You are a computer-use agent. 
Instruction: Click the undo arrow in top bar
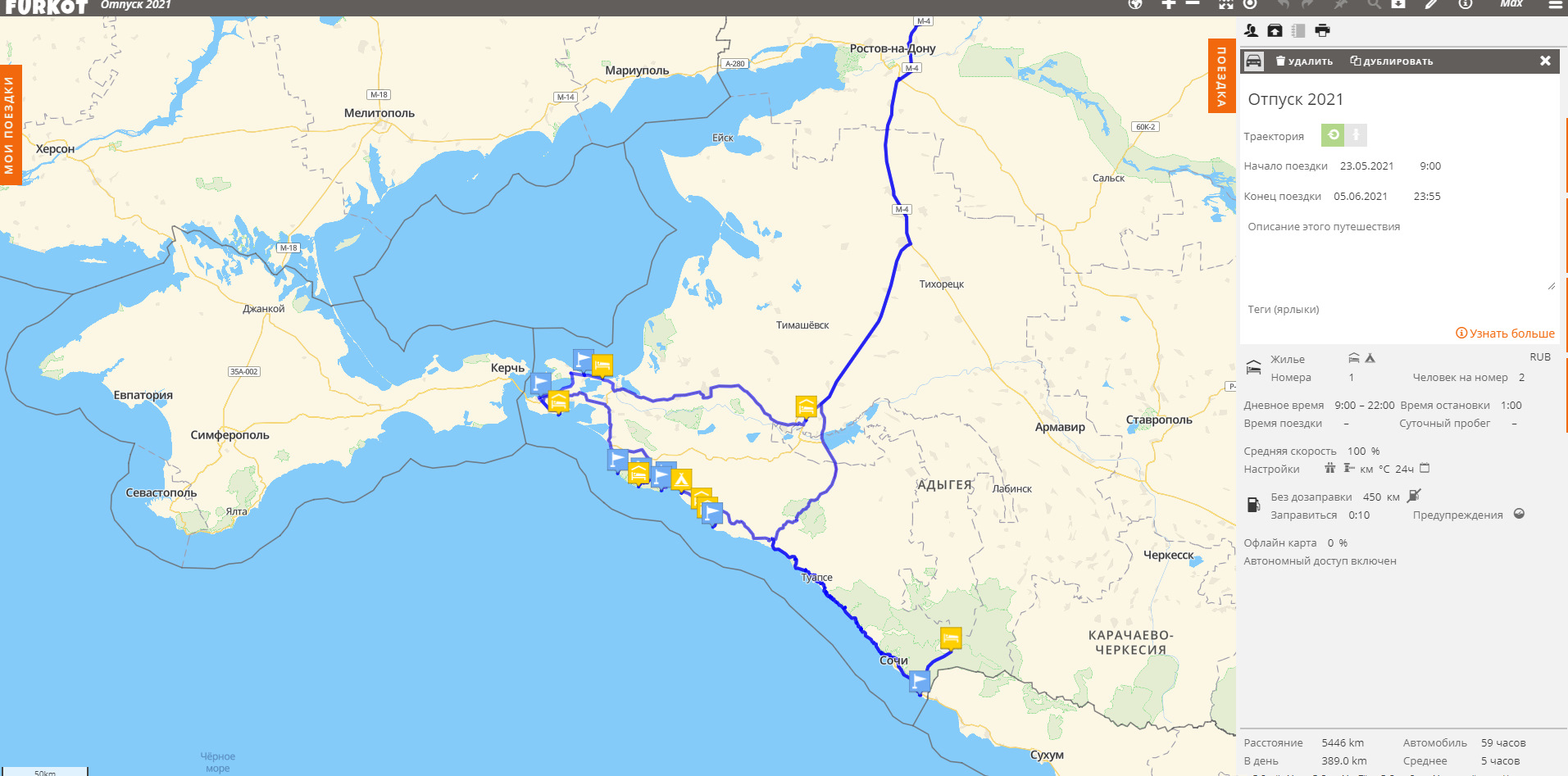tap(1283, 3)
